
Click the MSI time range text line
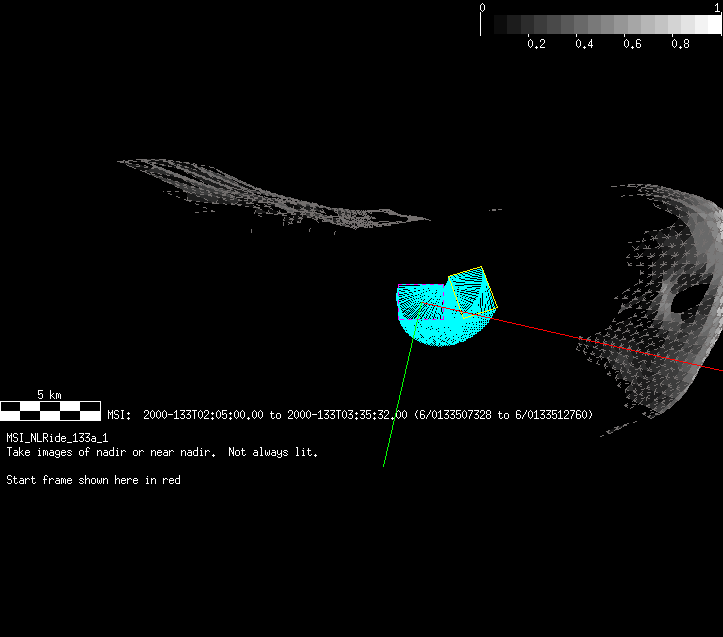coord(350,415)
